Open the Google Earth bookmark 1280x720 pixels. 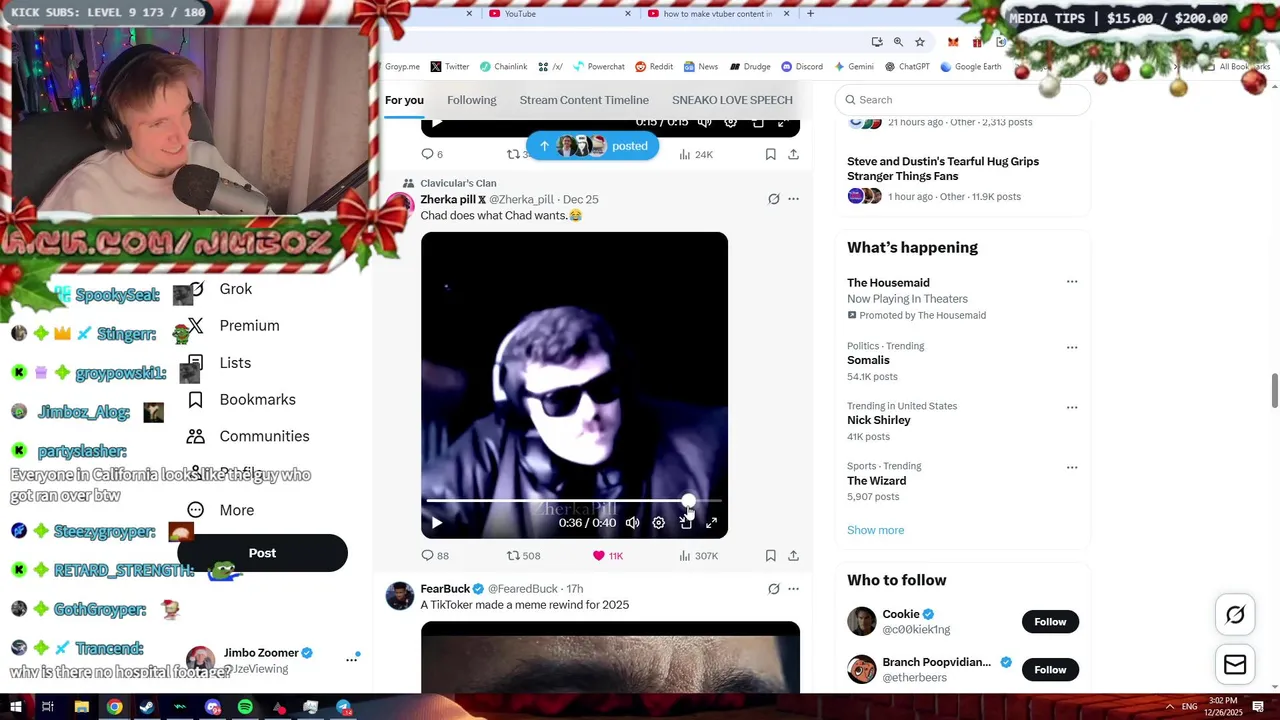970,67
